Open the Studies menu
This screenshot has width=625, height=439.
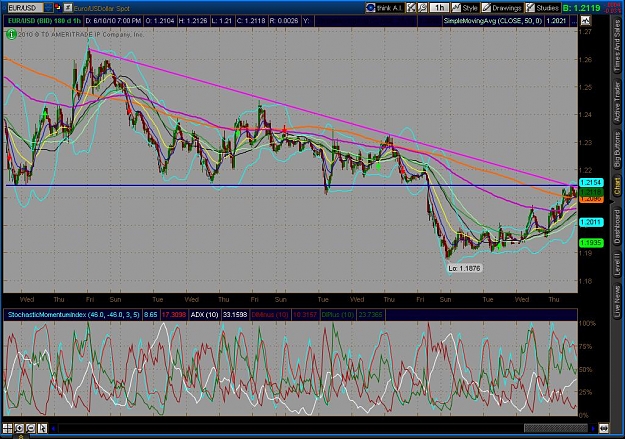pyautogui.click(x=542, y=8)
